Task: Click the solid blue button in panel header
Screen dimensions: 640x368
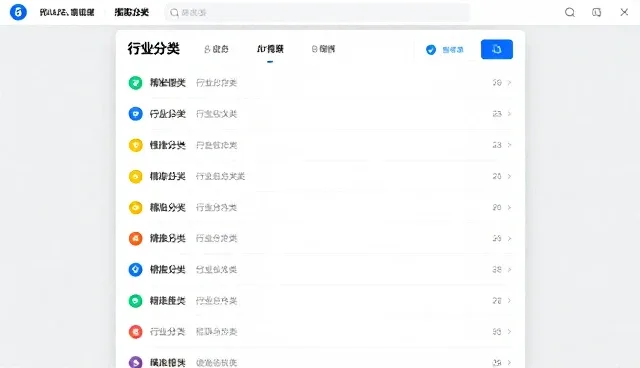Action: point(497,49)
